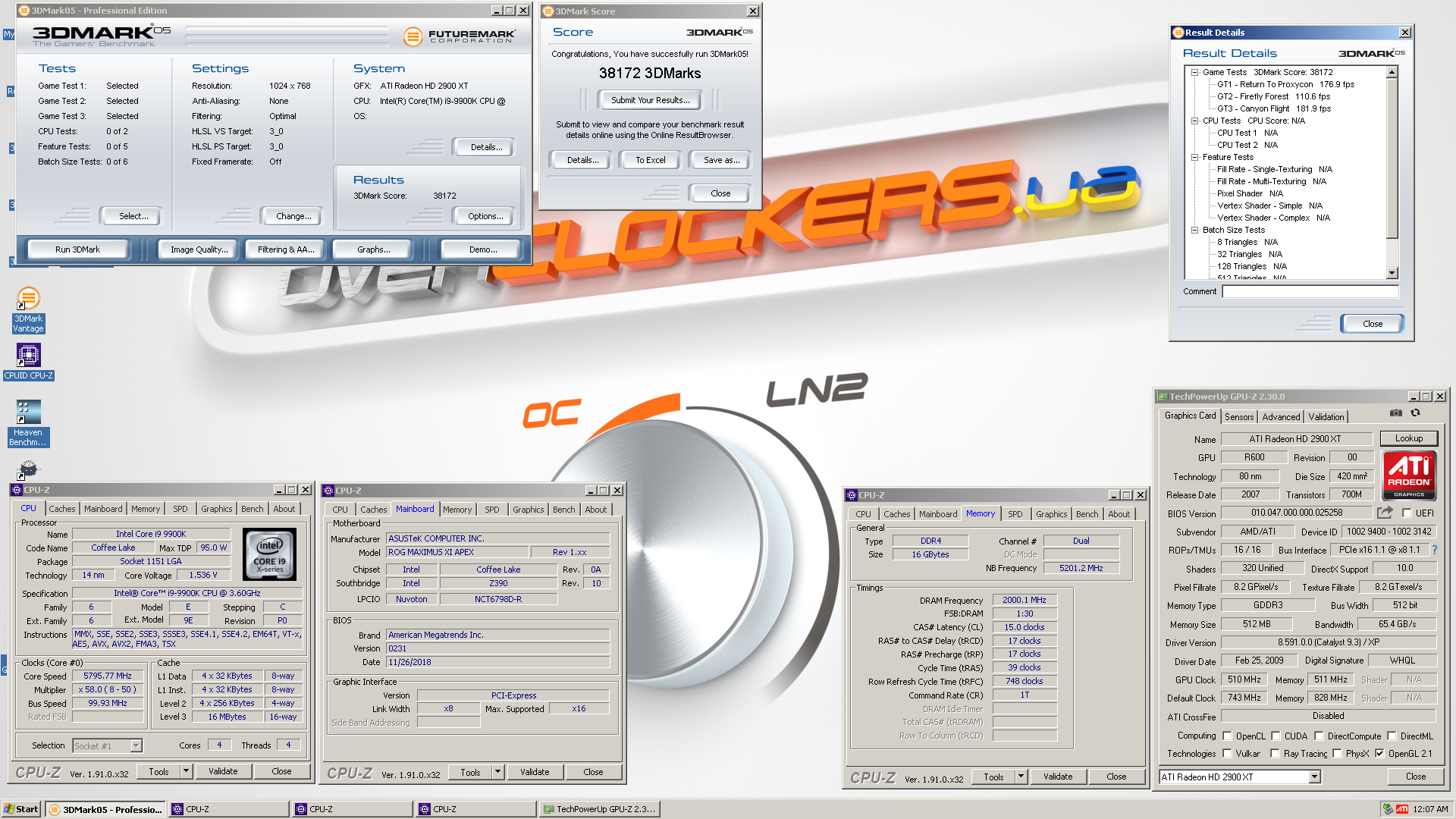Click Lookup button in GPU-Z

click(1408, 438)
